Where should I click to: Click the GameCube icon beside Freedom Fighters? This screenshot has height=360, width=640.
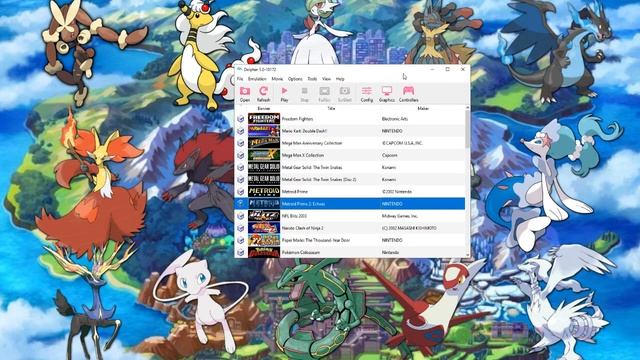241,119
